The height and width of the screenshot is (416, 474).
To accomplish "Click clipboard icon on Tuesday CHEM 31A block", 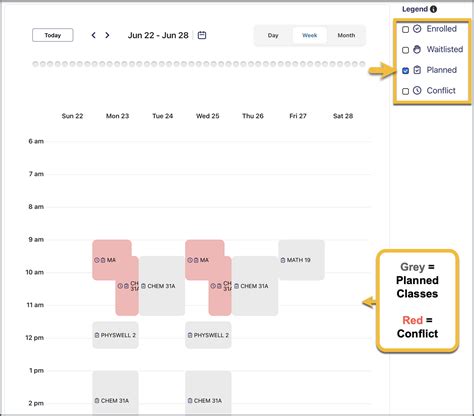I will [143, 286].
